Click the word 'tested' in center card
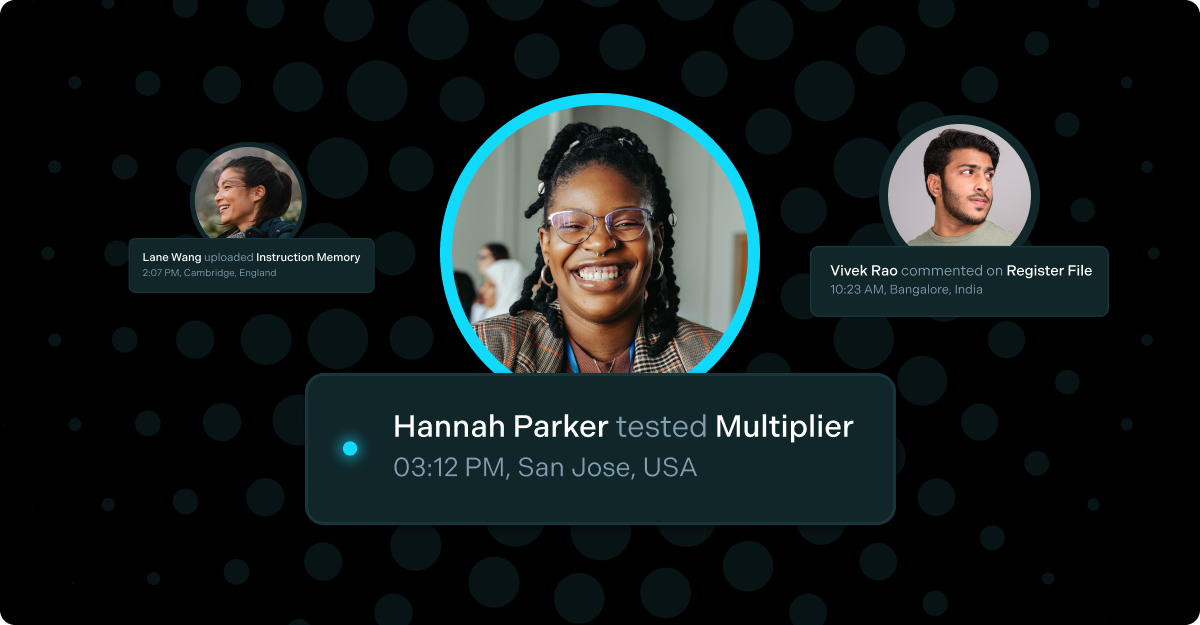Screen dimensions: 1200x625 point(662,427)
